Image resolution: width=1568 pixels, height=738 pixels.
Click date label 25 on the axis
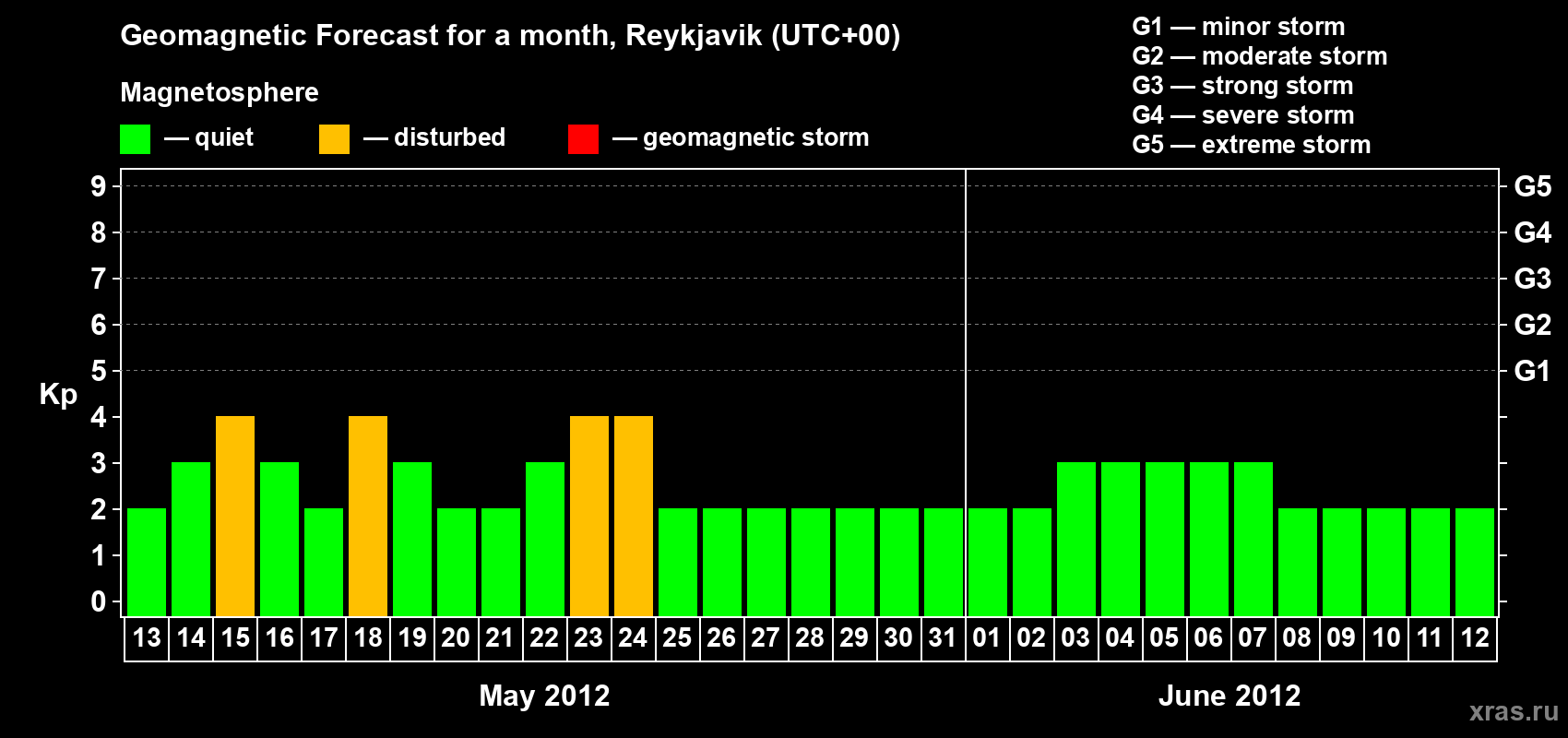[677, 638]
